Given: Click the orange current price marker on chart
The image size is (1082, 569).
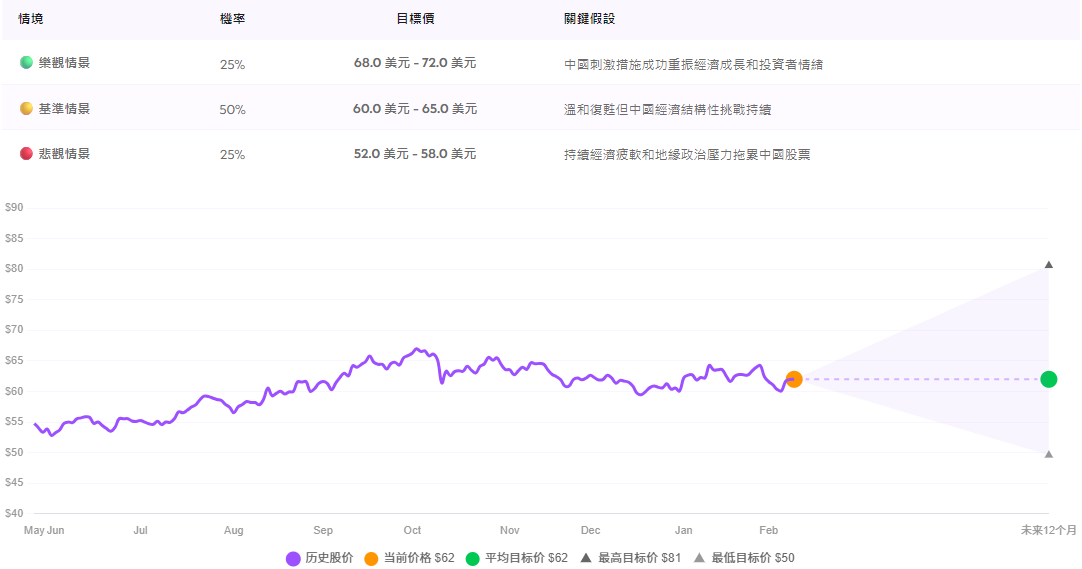Looking at the screenshot, I should coord(794,379).
